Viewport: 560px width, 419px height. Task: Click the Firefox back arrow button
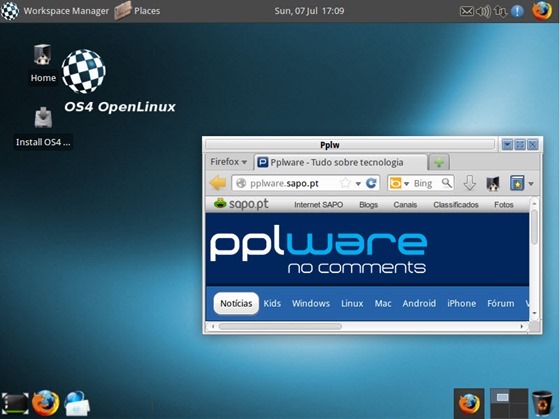tap(218, 183)
